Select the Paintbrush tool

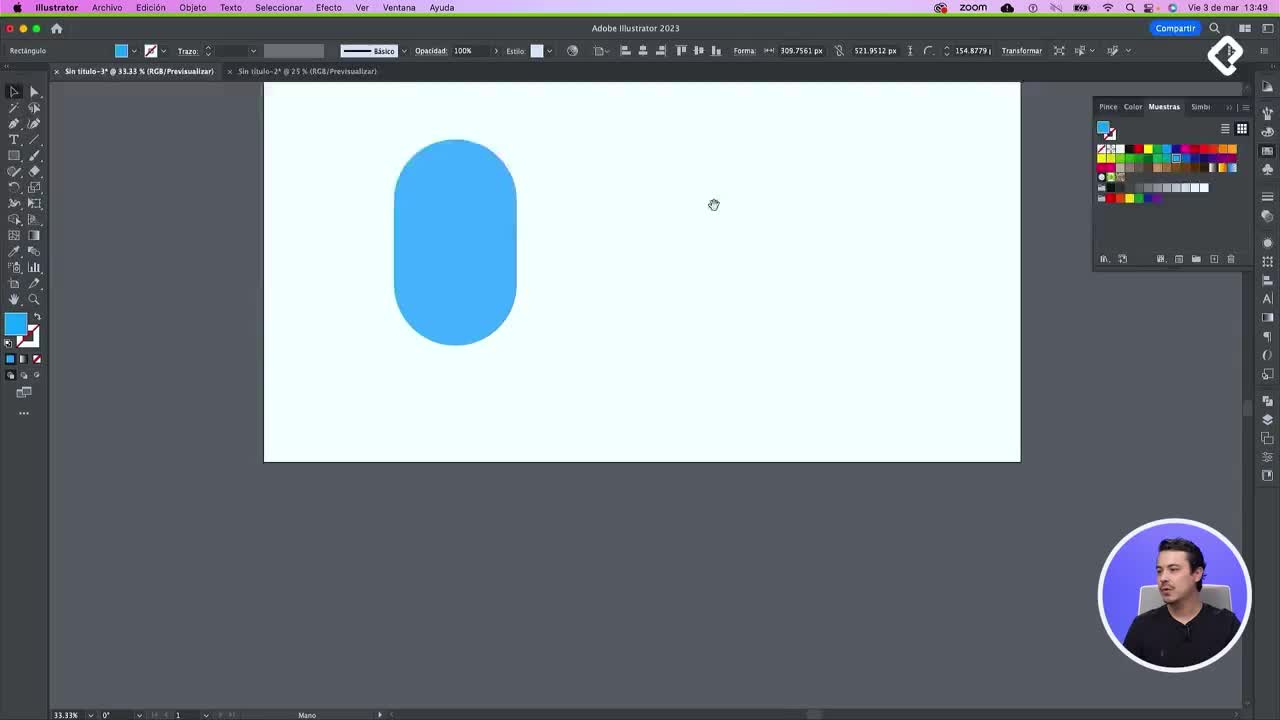34,156
